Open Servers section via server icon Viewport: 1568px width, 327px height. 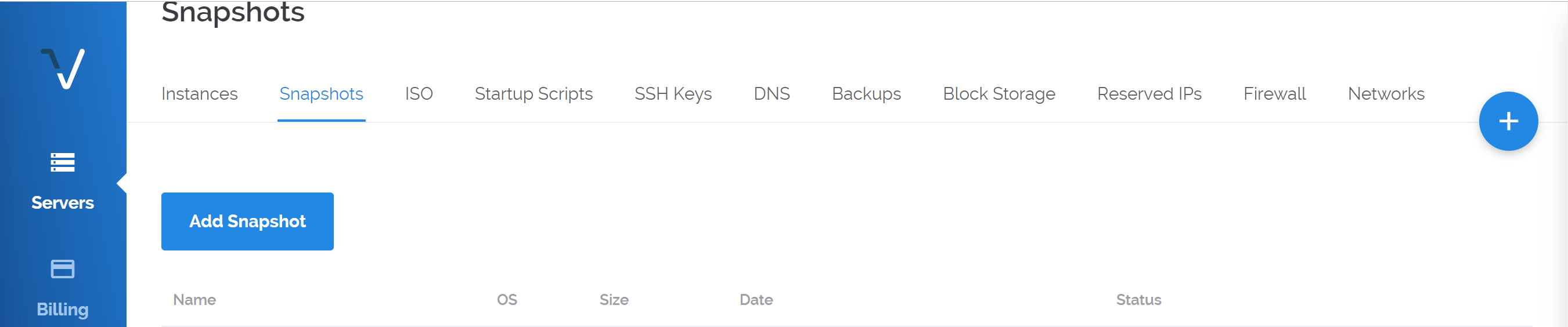point(63,162)
